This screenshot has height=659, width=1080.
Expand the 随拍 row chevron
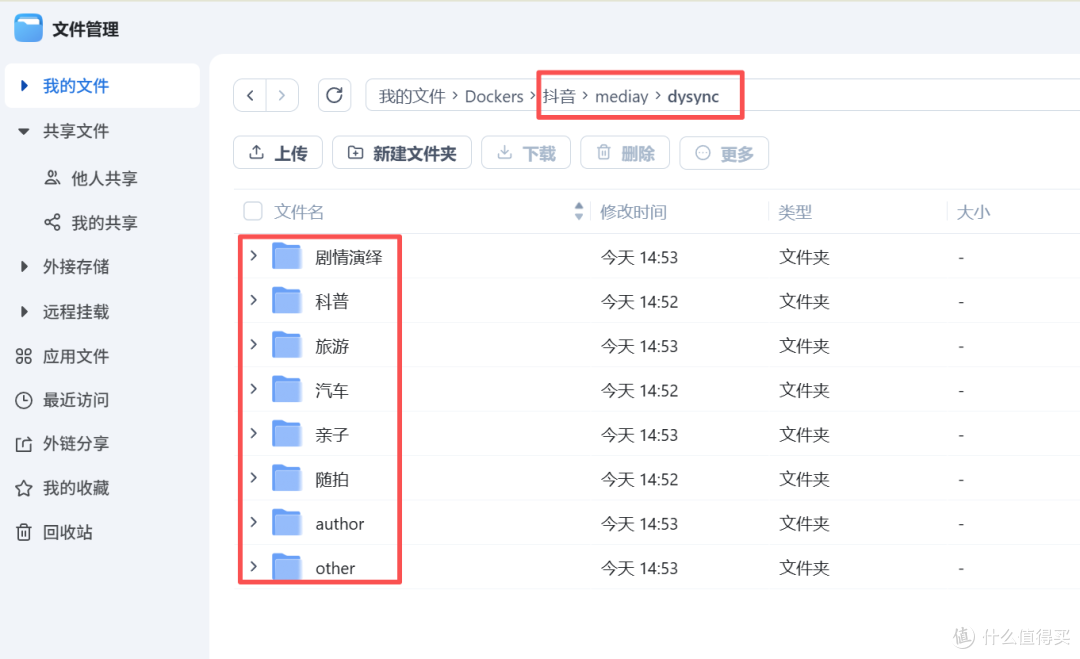254,478
